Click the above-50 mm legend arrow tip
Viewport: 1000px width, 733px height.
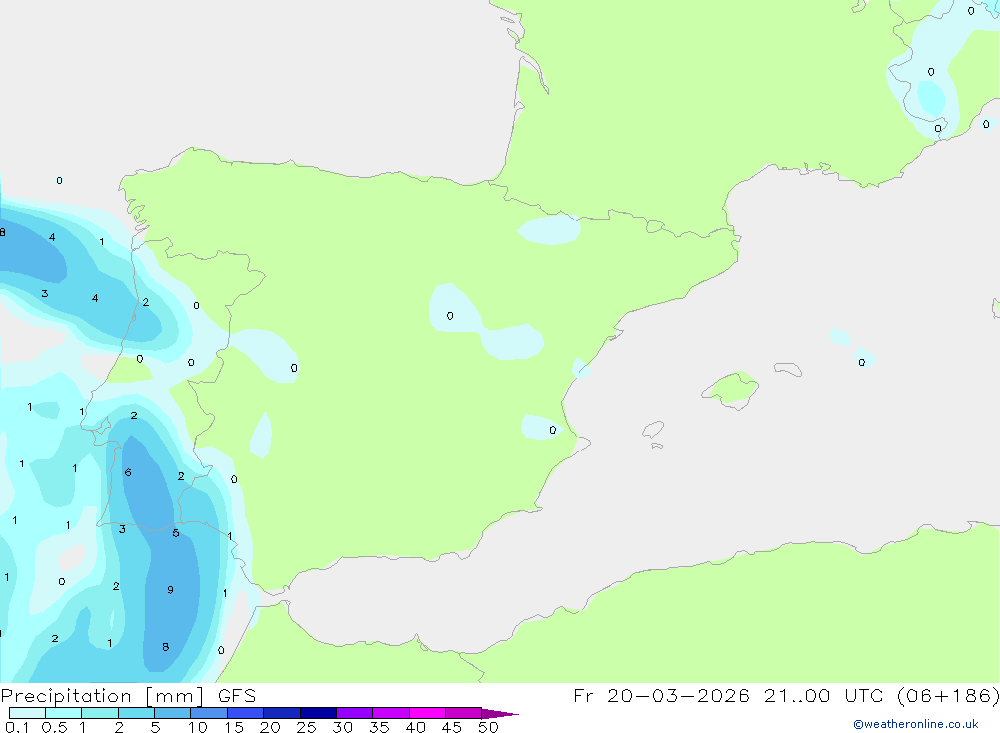pos(500,714)
